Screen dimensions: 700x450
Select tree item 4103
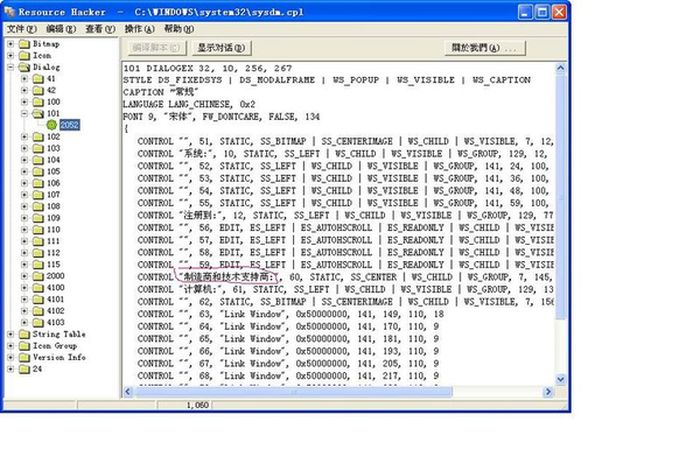click(55, 322)
